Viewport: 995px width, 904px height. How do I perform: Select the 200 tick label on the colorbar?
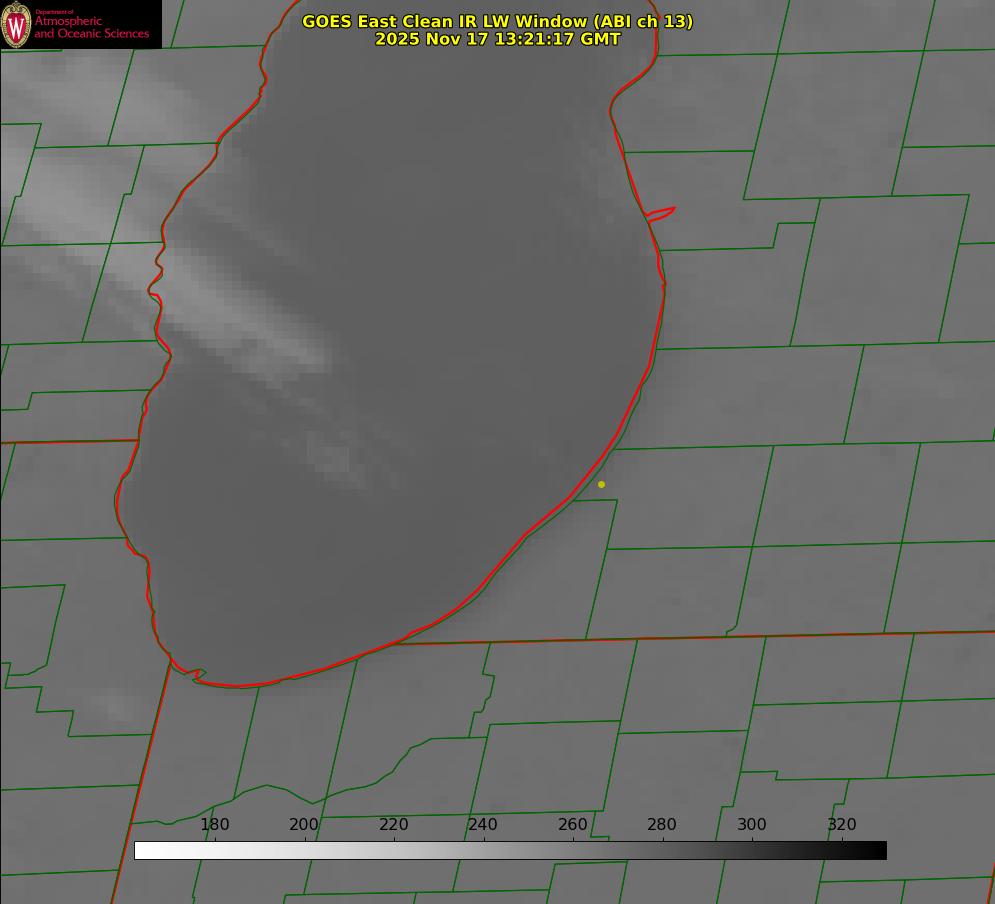(304, 825)
